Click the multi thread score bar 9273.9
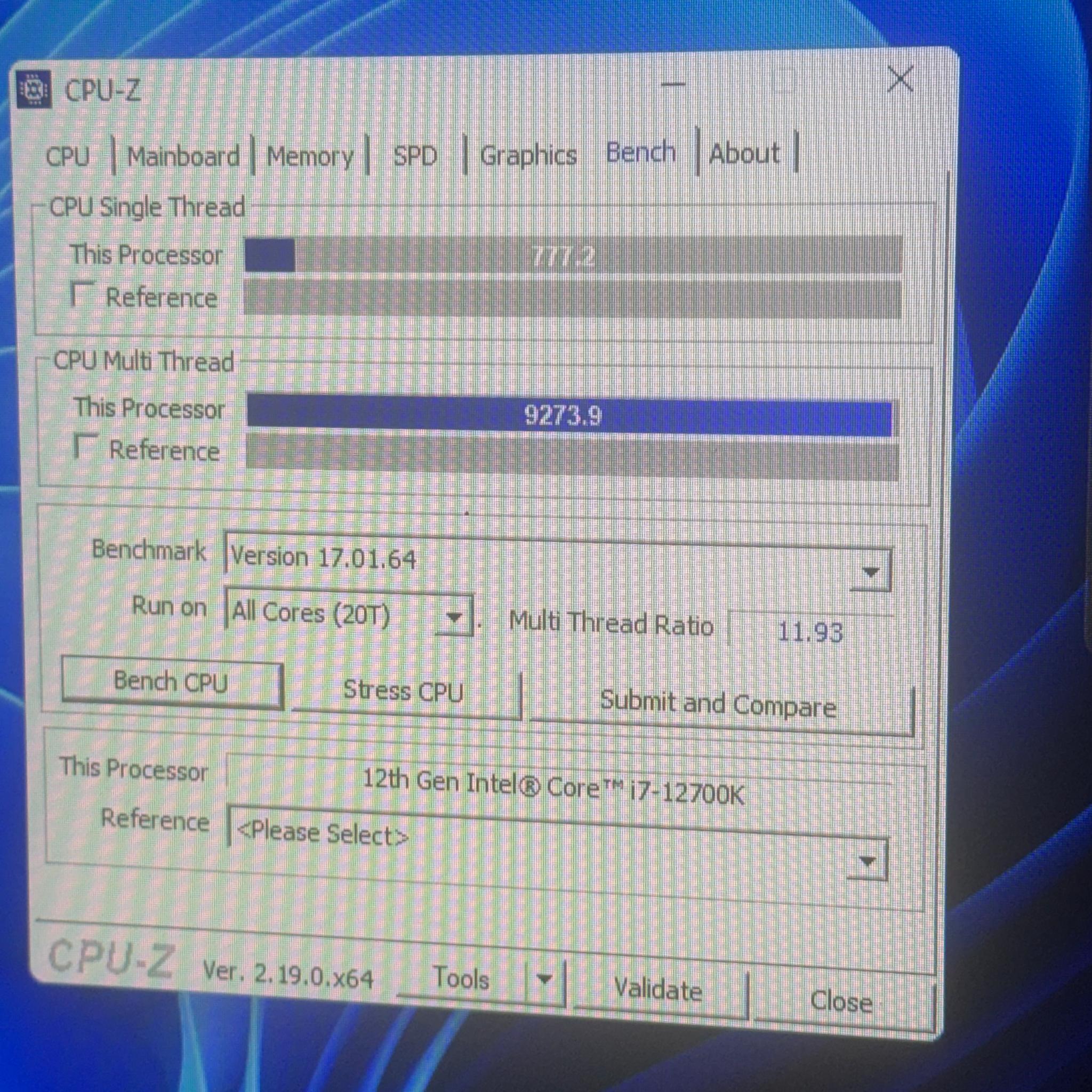 click(571, 415)
